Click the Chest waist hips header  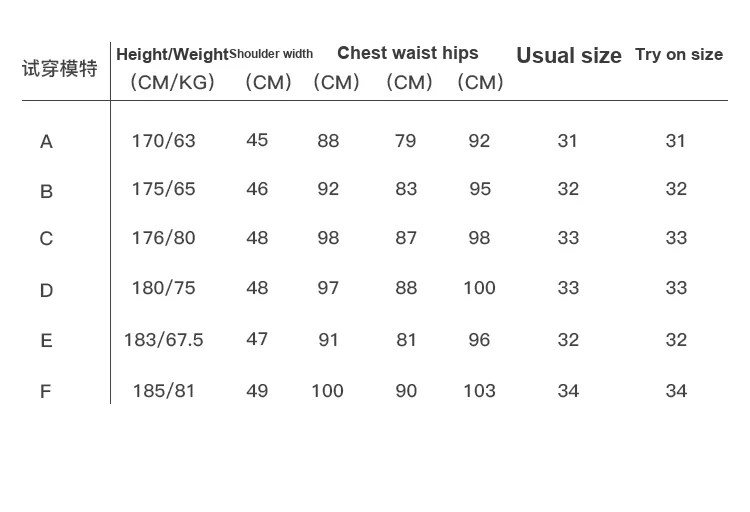click(408, 53)
